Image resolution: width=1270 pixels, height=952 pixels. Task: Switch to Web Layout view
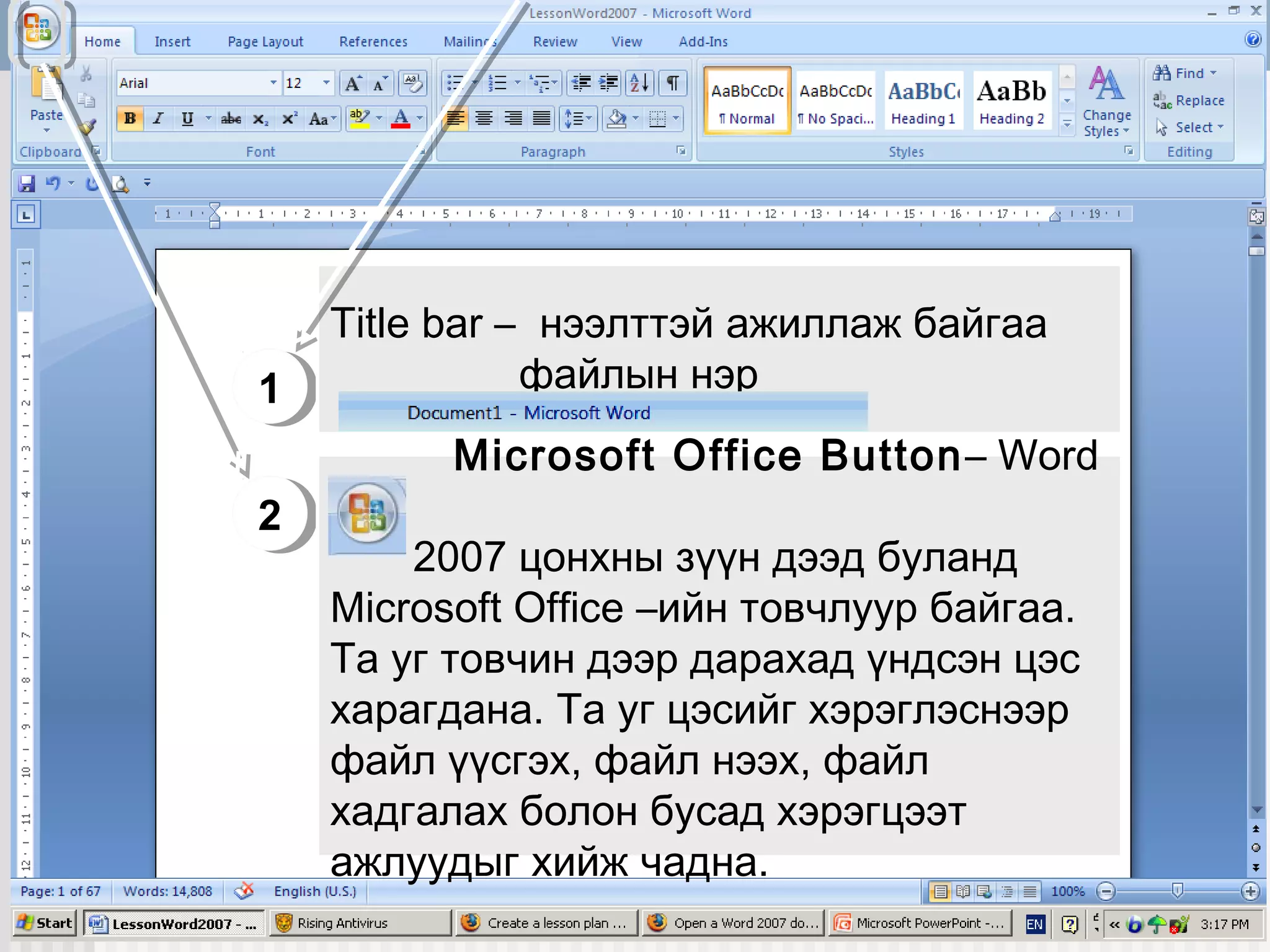[984, 892]
